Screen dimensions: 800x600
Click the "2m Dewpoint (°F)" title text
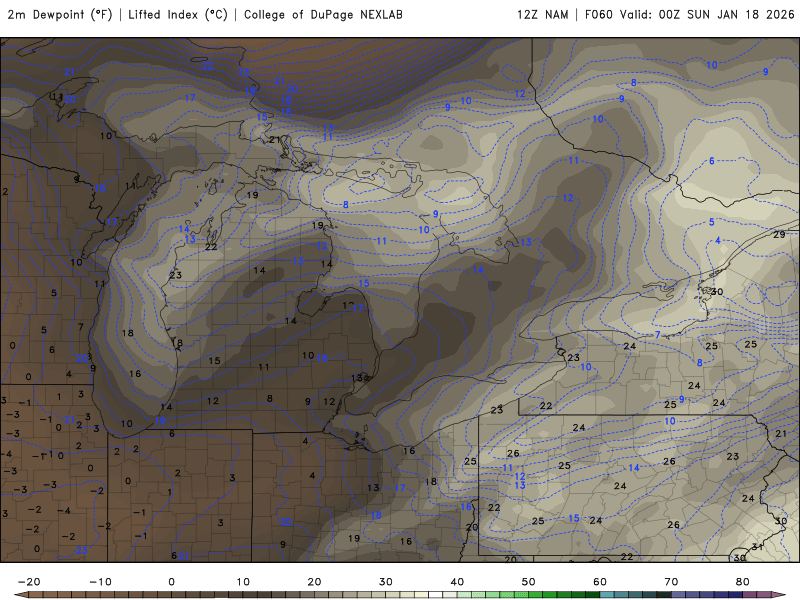pyautogui.click(x=59, y=15)
